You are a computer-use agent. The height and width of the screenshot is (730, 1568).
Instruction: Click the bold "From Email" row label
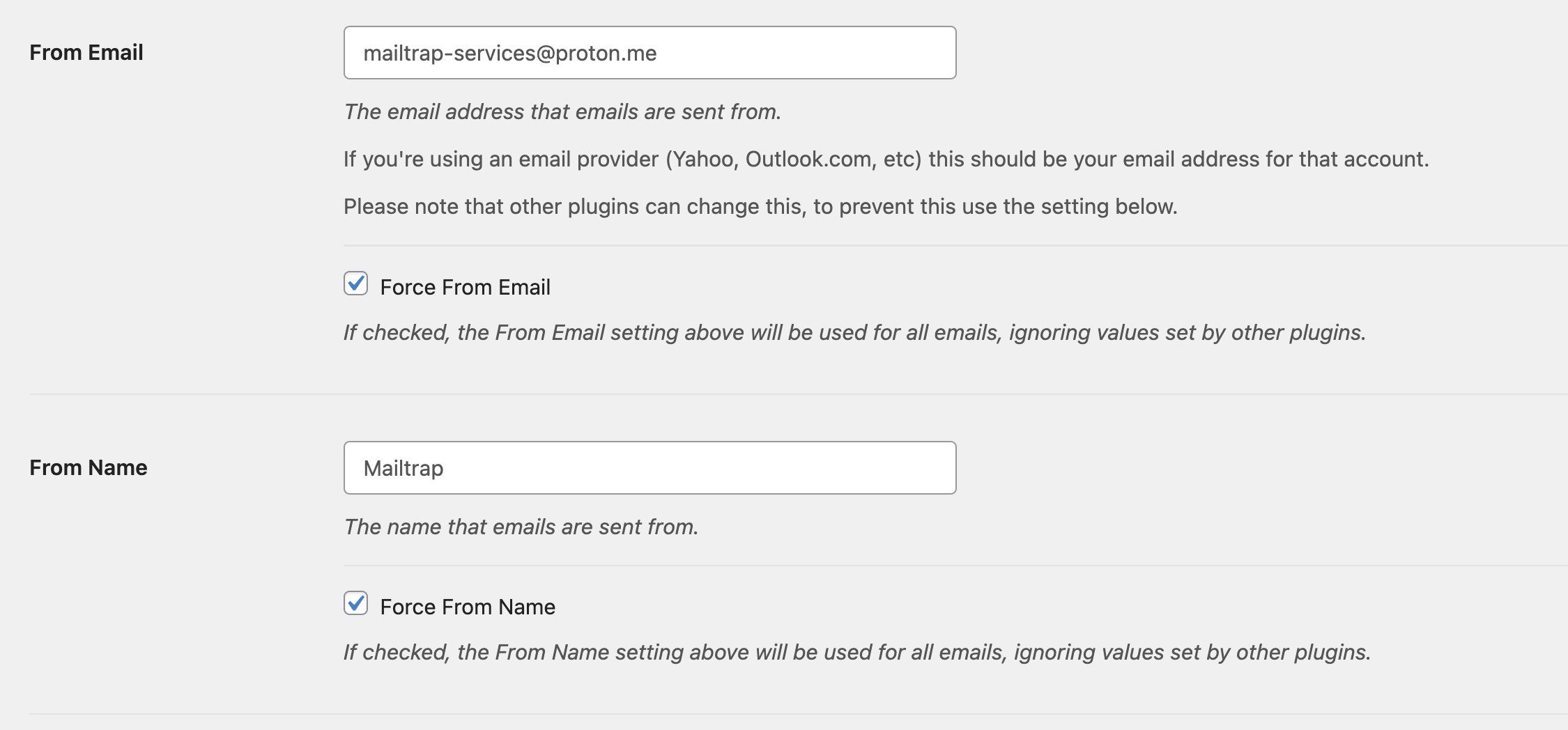[x=86, y=52]
